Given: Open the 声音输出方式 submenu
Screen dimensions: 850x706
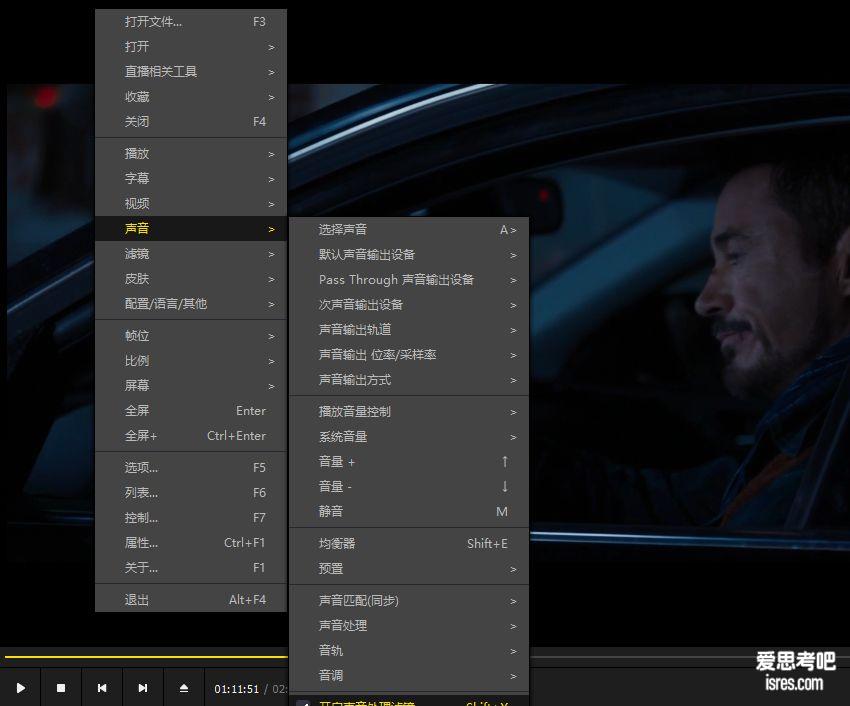Looking at the screenshot, I should (x=409, y=380).
